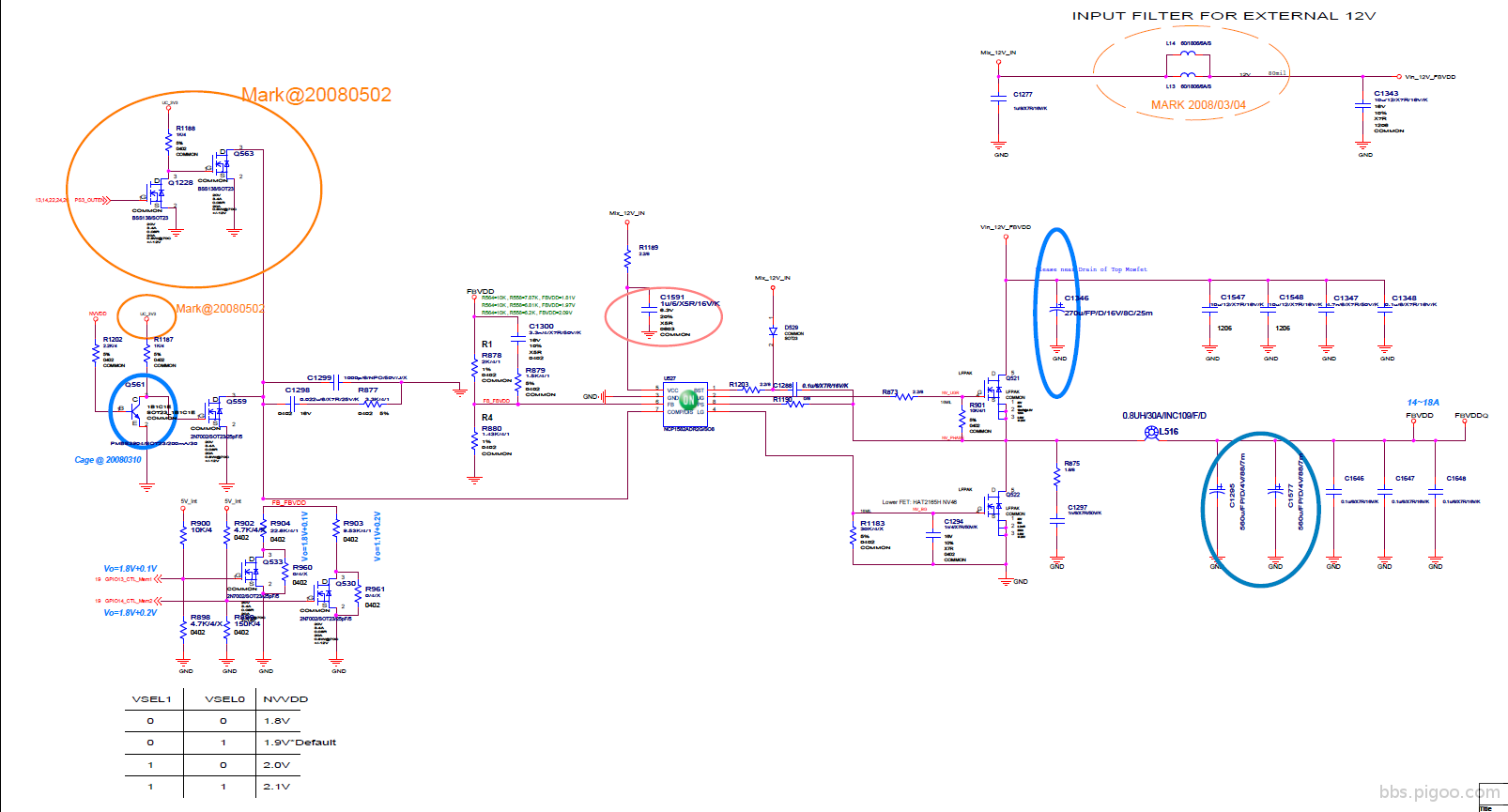Click the C1277 capacitor symbol
Image resolution: width=1508 pixels, height=812 pixels.
click(998, 97)
